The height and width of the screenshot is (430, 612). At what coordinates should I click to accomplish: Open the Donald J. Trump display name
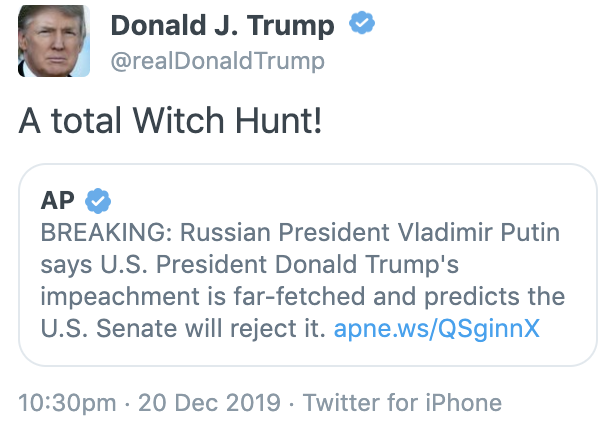pyautogui.click(x=222, y=24)
